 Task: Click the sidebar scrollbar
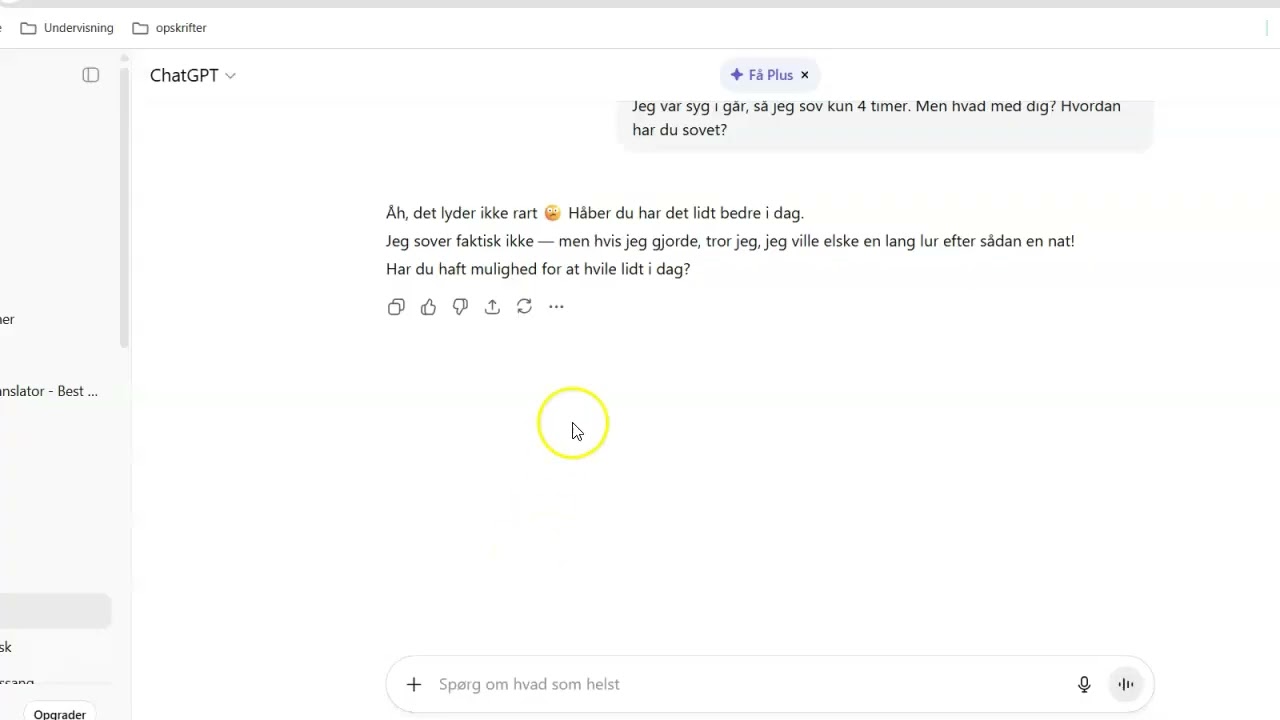(124, 207)
